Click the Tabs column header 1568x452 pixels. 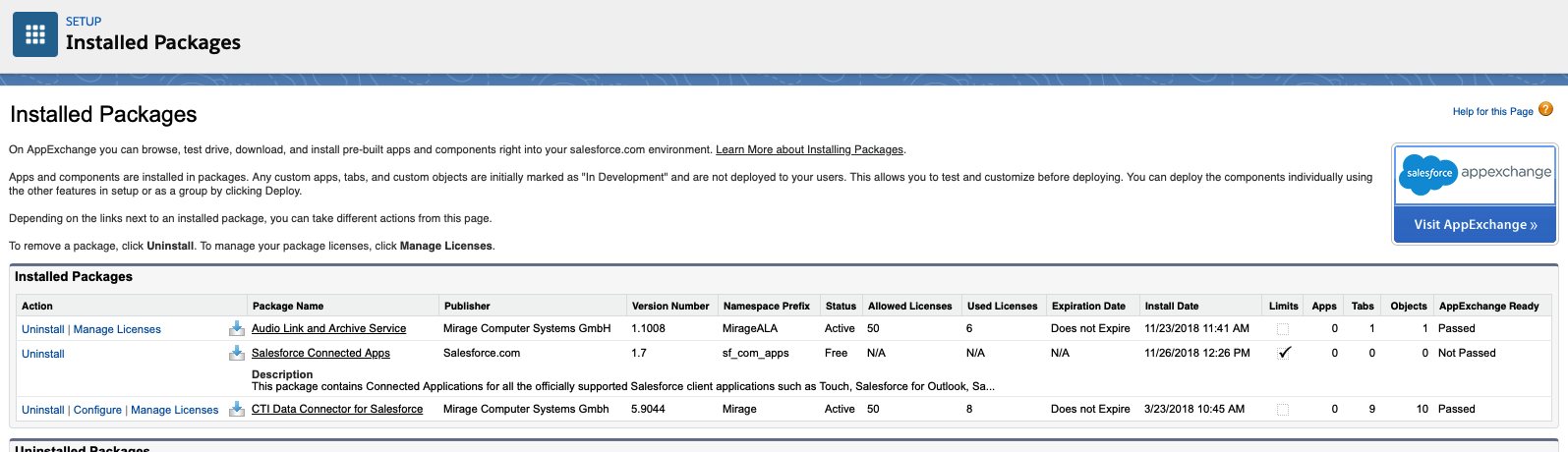(x=1363, y=306)
